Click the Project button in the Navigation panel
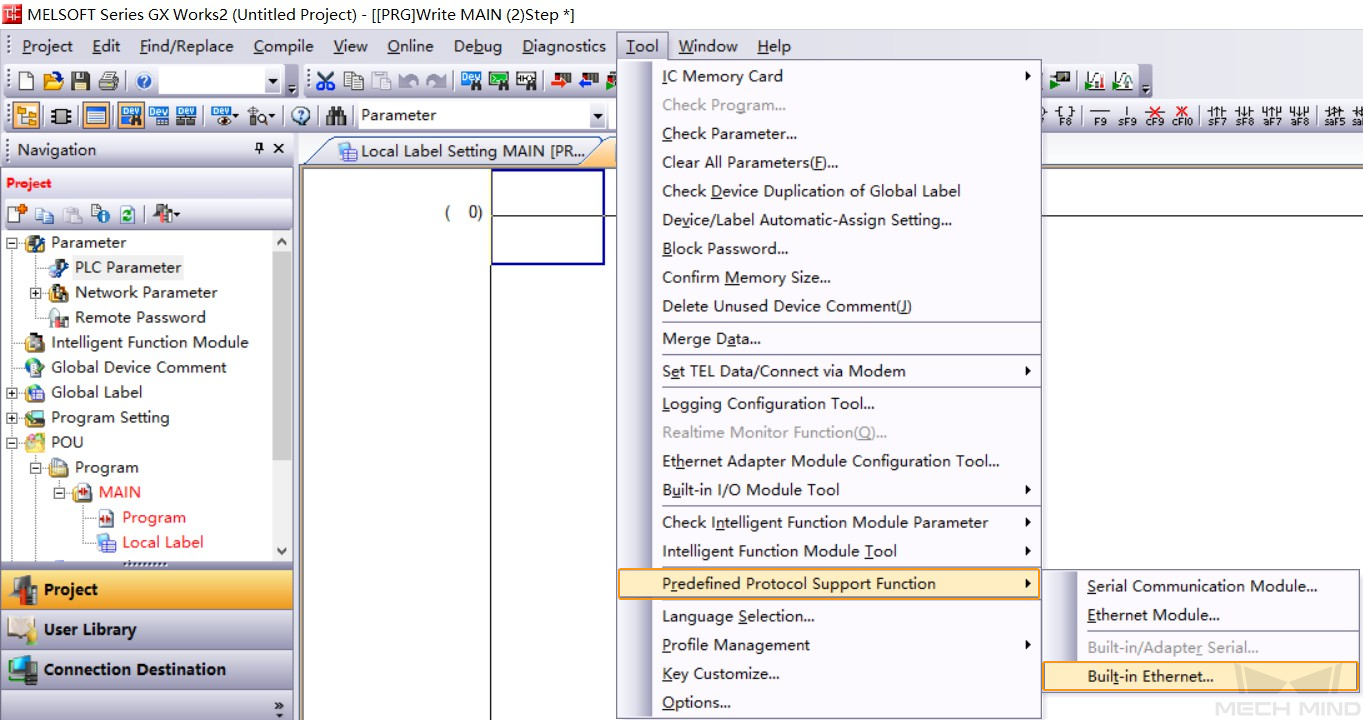Viewport: 1363px width, 720px height. click(x=147, y=590)
